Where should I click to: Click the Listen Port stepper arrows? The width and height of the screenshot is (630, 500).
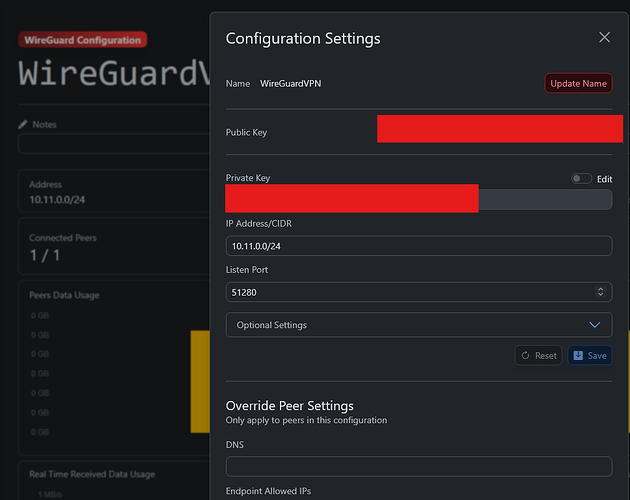pos(600,292)
